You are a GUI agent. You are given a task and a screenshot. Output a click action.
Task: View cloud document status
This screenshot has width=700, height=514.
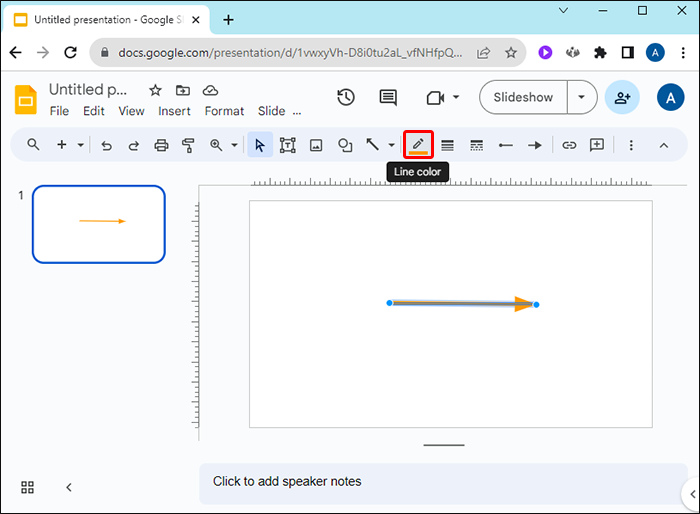(210, 90)
